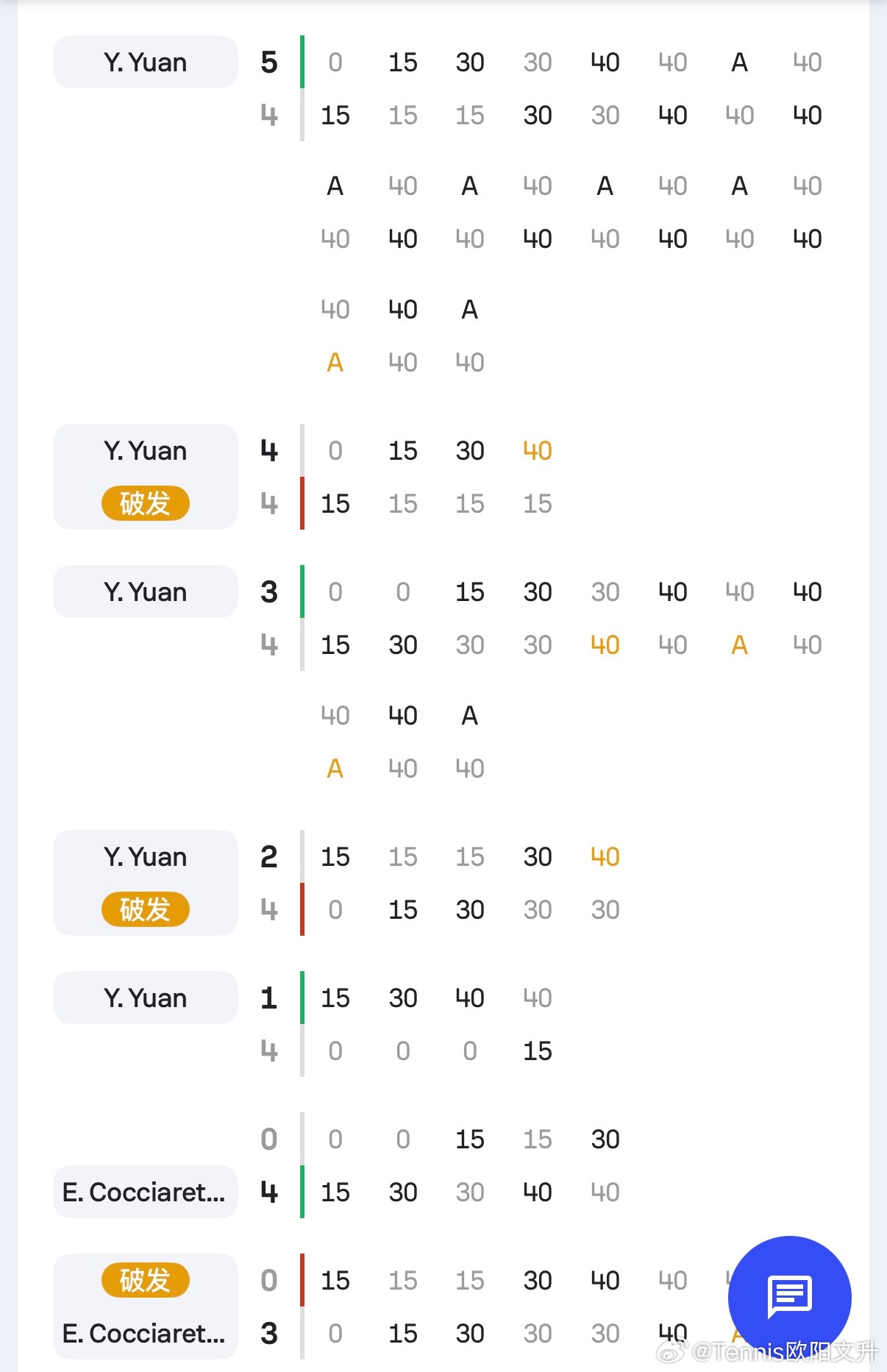Click the Weibo logo watermark icon
887x1372 pixels.
(x=671, y=1351)
